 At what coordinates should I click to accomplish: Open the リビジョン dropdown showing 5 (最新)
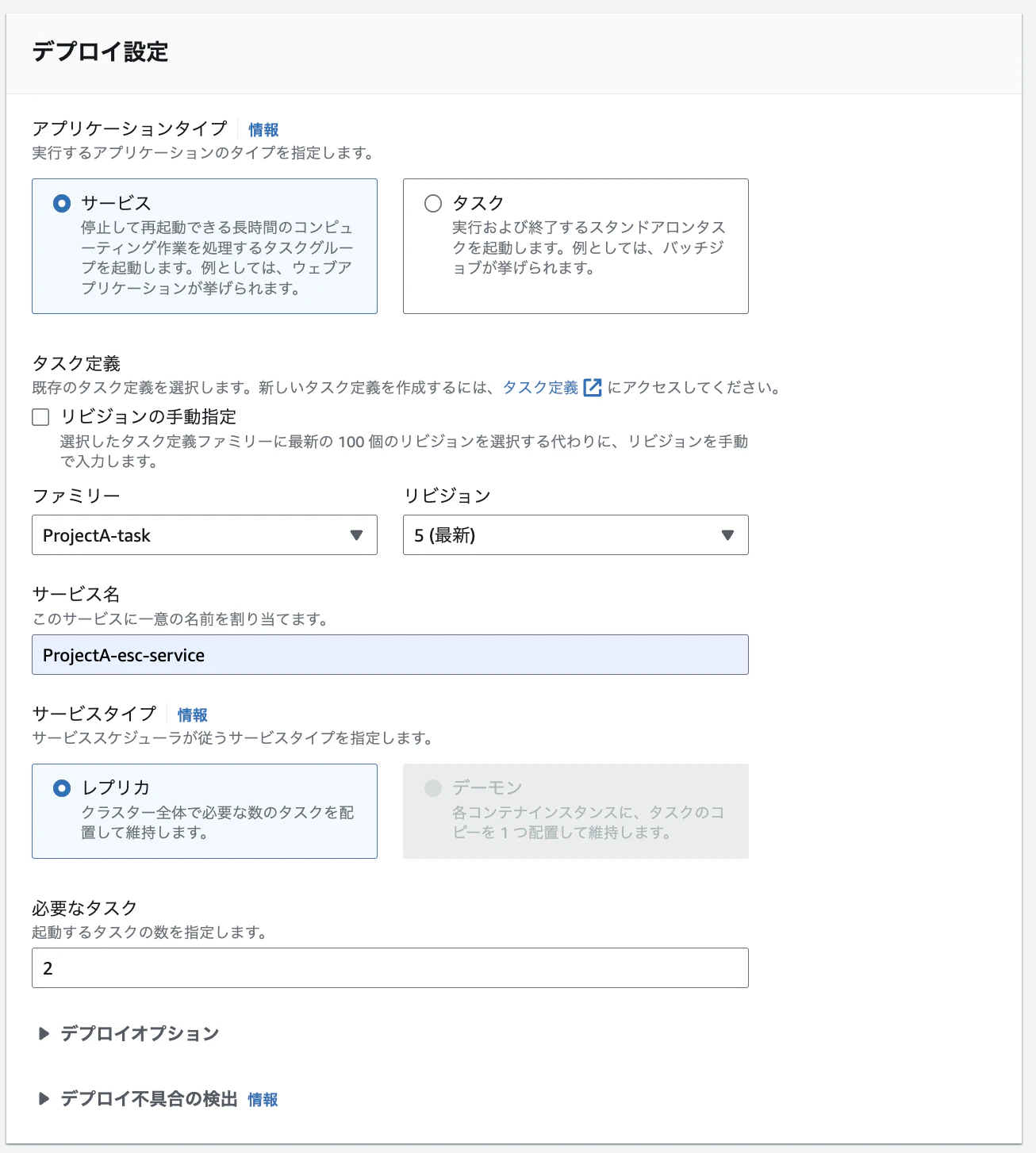[576, 535]
